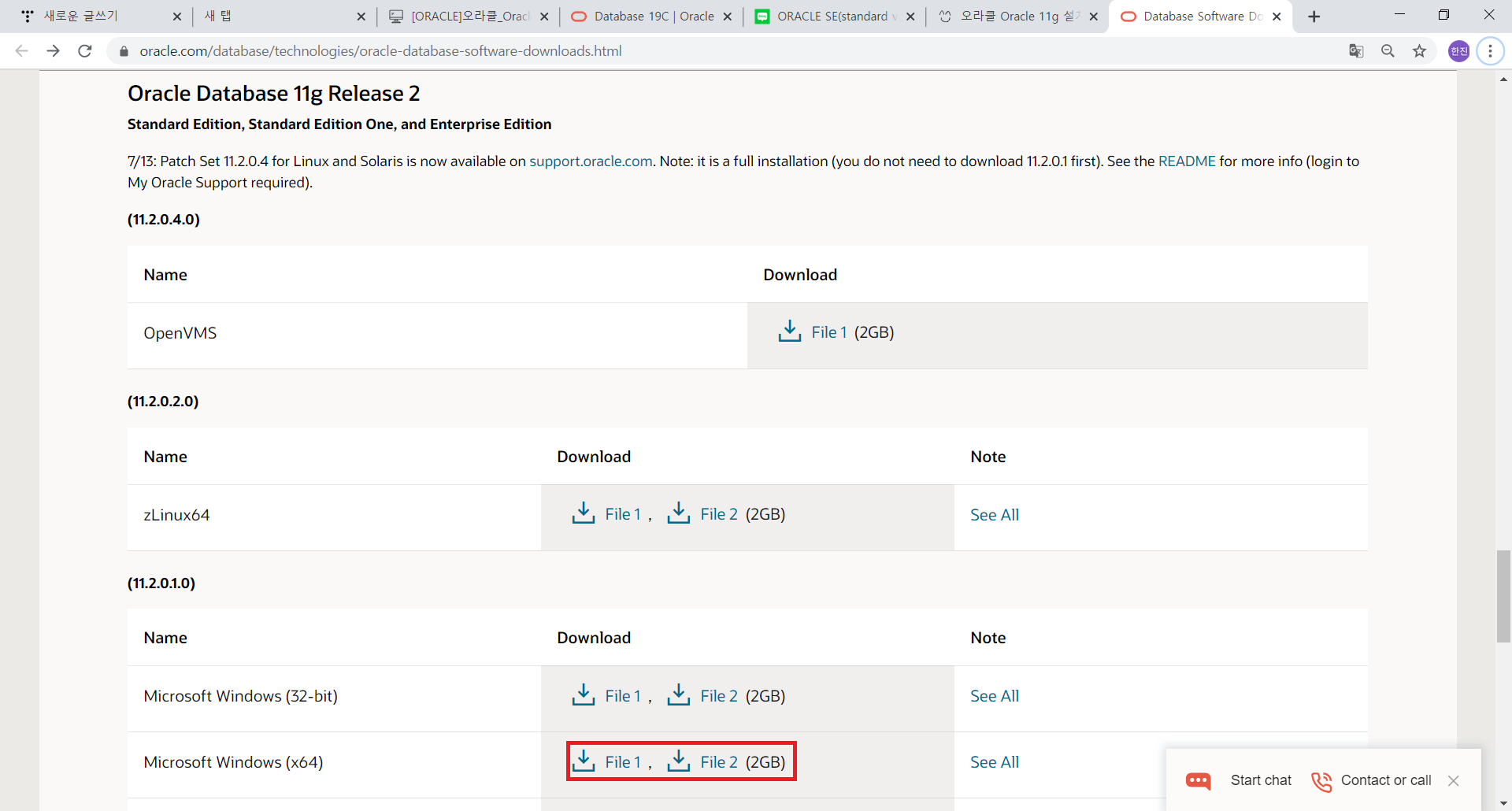The image size is (1512, 811).
Task: Dismiss the chat popup with X
Action: (x=1454, y=780)
